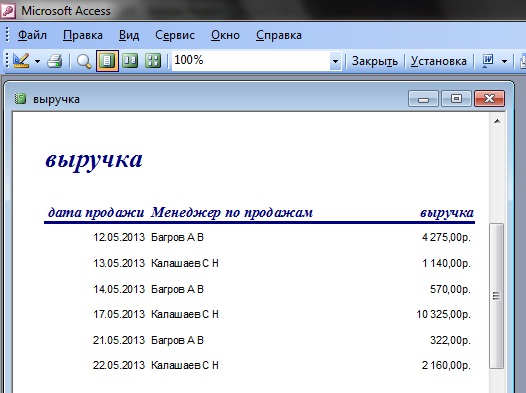The image size is (526, 393).
Task: Click Калашаев С Н in the 13.05.2013 row
Action: point(185,263)
